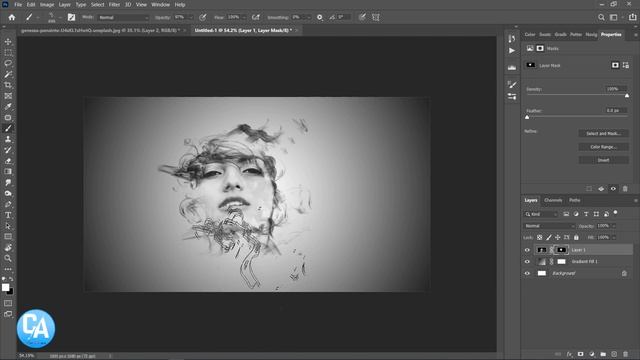Toggle lock image pixels brush icon
This screenshot has width=640, height=360.
(x=549, y=237)
